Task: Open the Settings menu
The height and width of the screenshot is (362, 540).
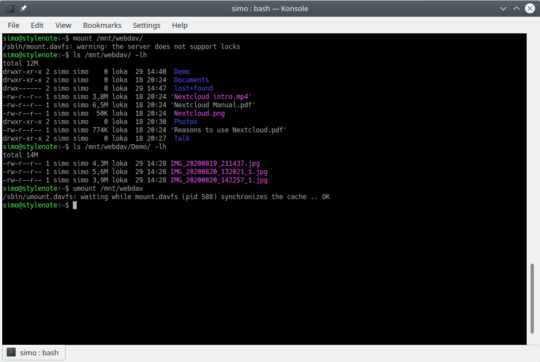Action: 146,25
